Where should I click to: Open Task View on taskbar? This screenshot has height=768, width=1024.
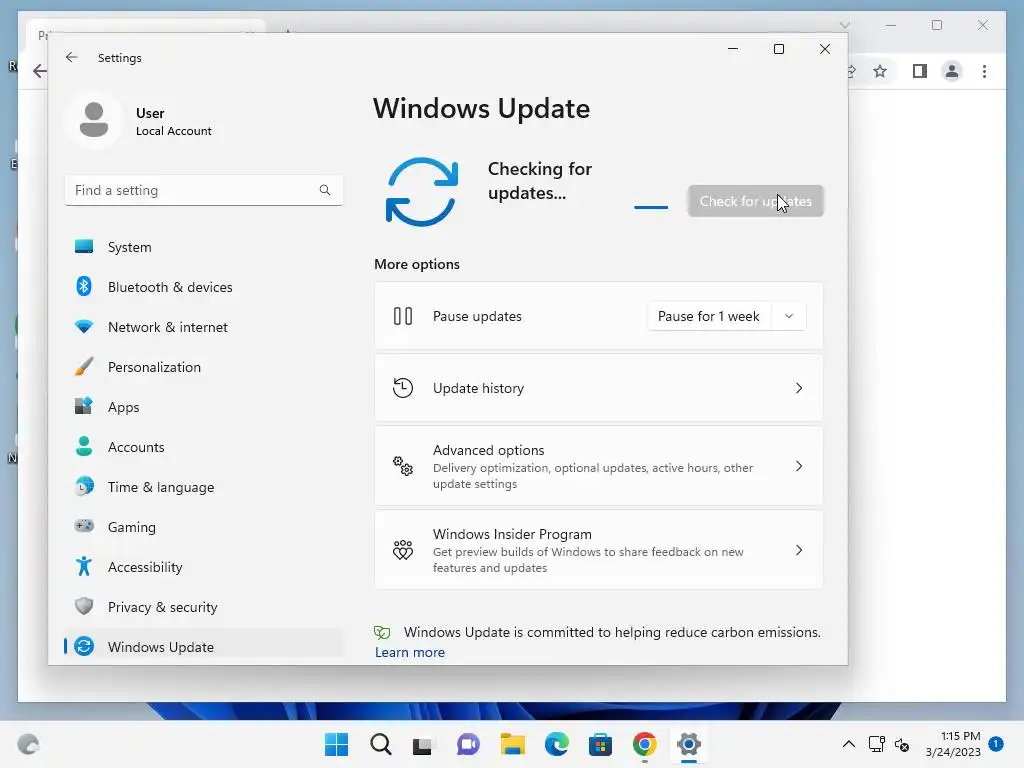click(x=423, y=744)
